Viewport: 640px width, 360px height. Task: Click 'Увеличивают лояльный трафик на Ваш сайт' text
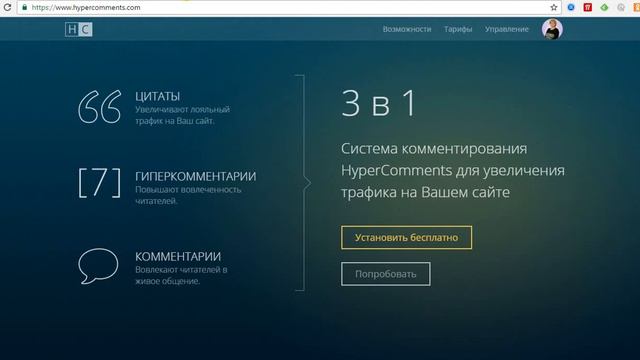182,115
